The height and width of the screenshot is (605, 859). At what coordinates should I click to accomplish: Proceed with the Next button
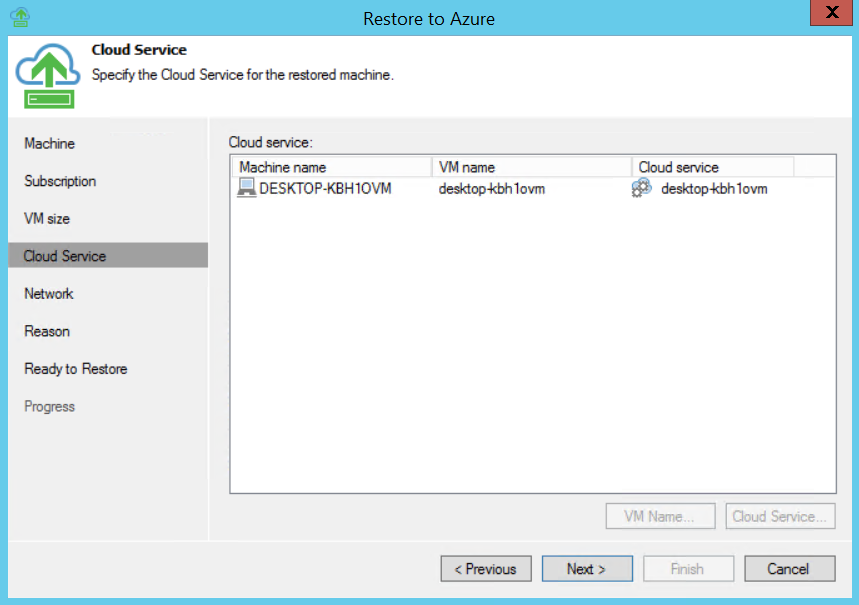(587, 569)
